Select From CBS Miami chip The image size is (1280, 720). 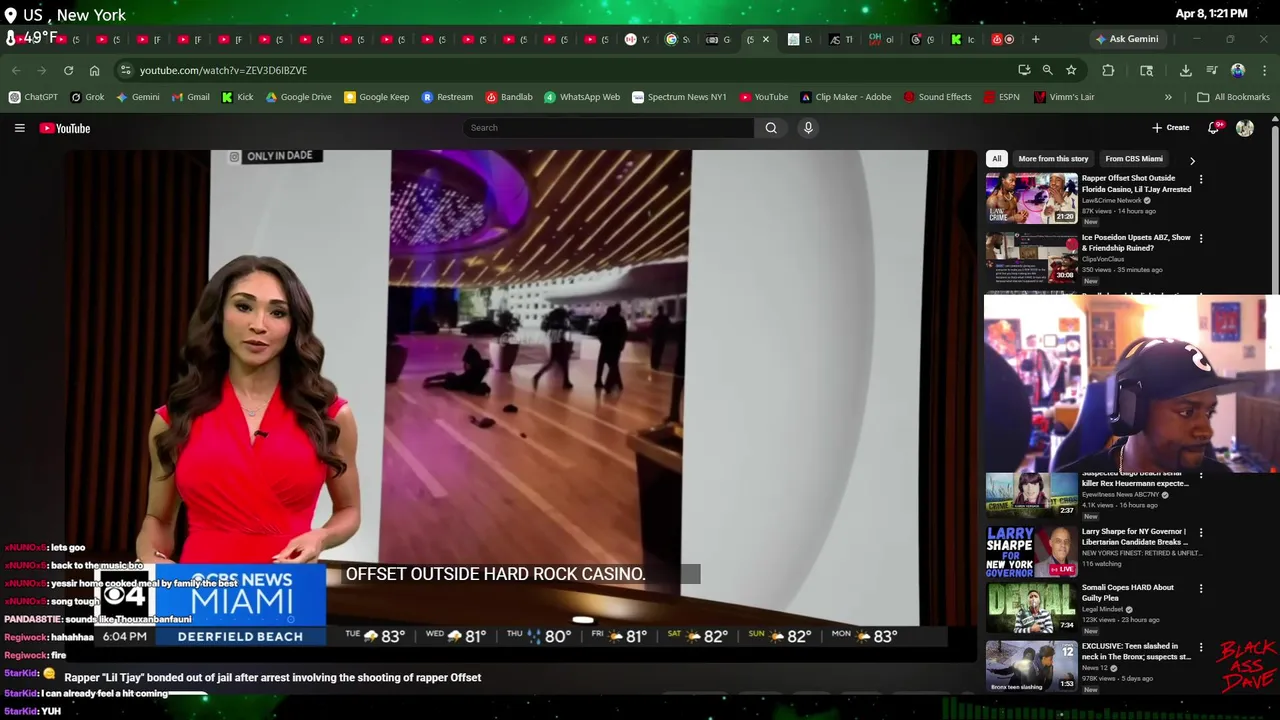click(1134, 159)
